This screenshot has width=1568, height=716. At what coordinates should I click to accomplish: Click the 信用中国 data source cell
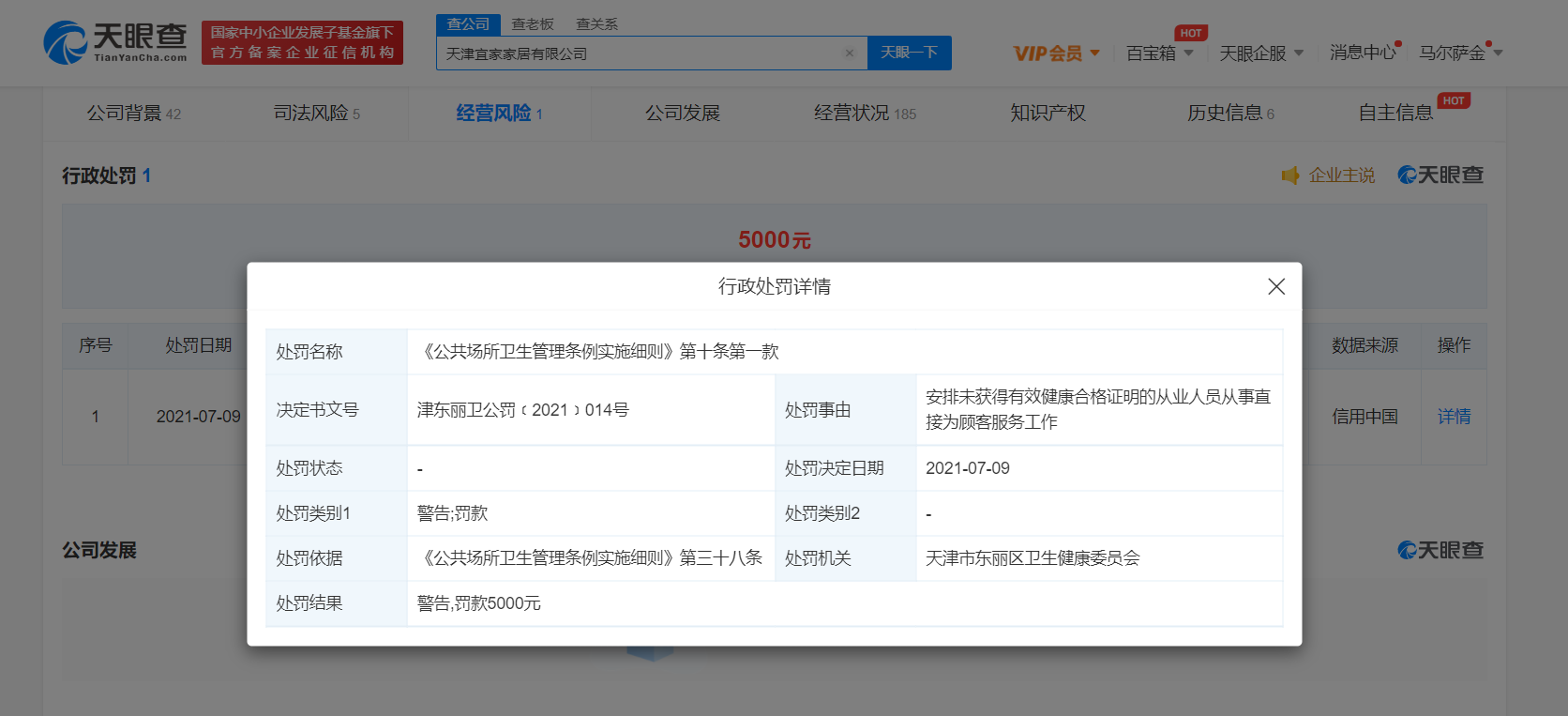point(1365,417)
